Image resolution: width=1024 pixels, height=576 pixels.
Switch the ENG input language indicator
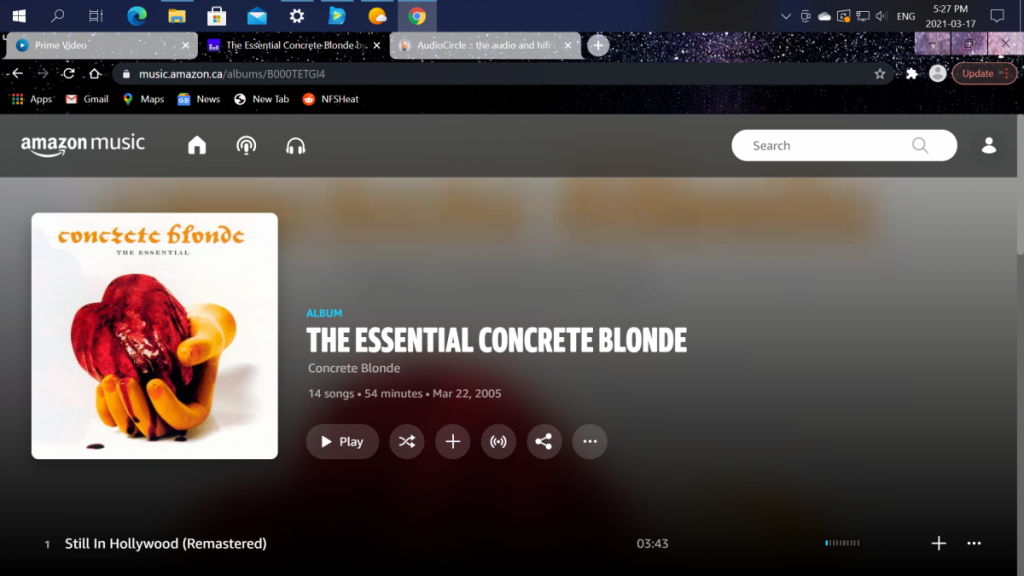click(x=906, y=16)
